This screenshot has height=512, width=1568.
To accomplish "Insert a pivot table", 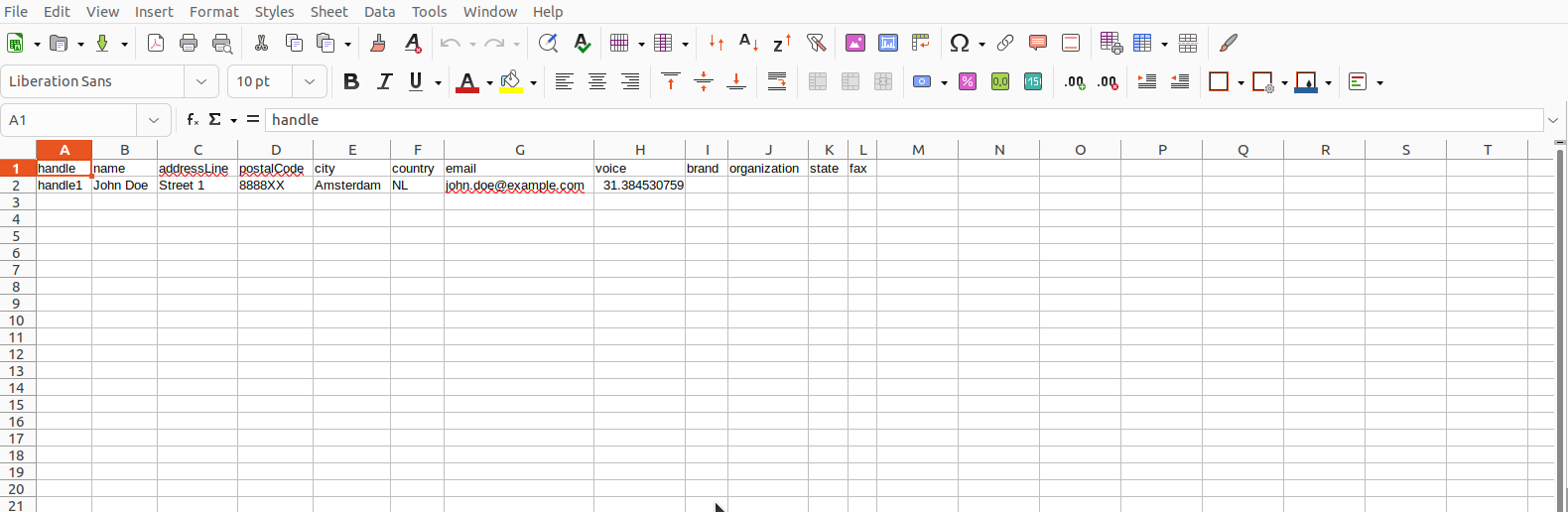I will click(x=921, y=43).
